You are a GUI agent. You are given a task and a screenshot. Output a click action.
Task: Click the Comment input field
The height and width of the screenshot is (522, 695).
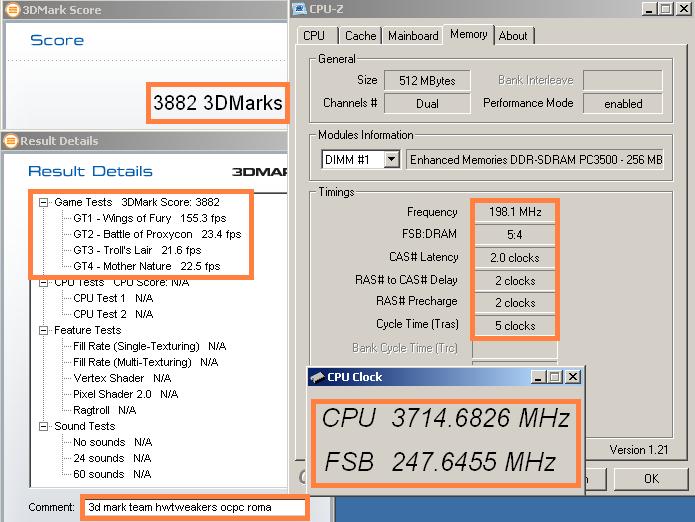[x=195, y=507]
